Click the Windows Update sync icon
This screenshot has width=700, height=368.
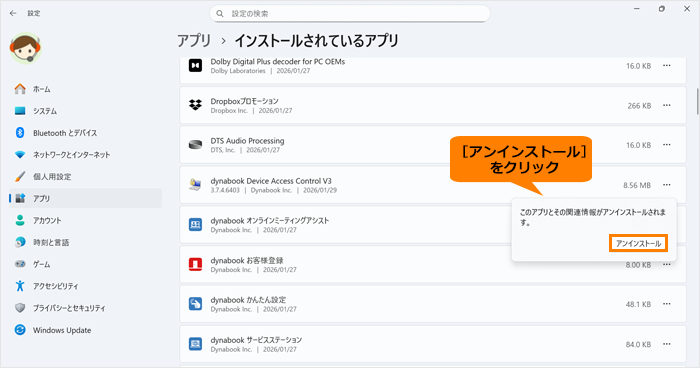20,330
